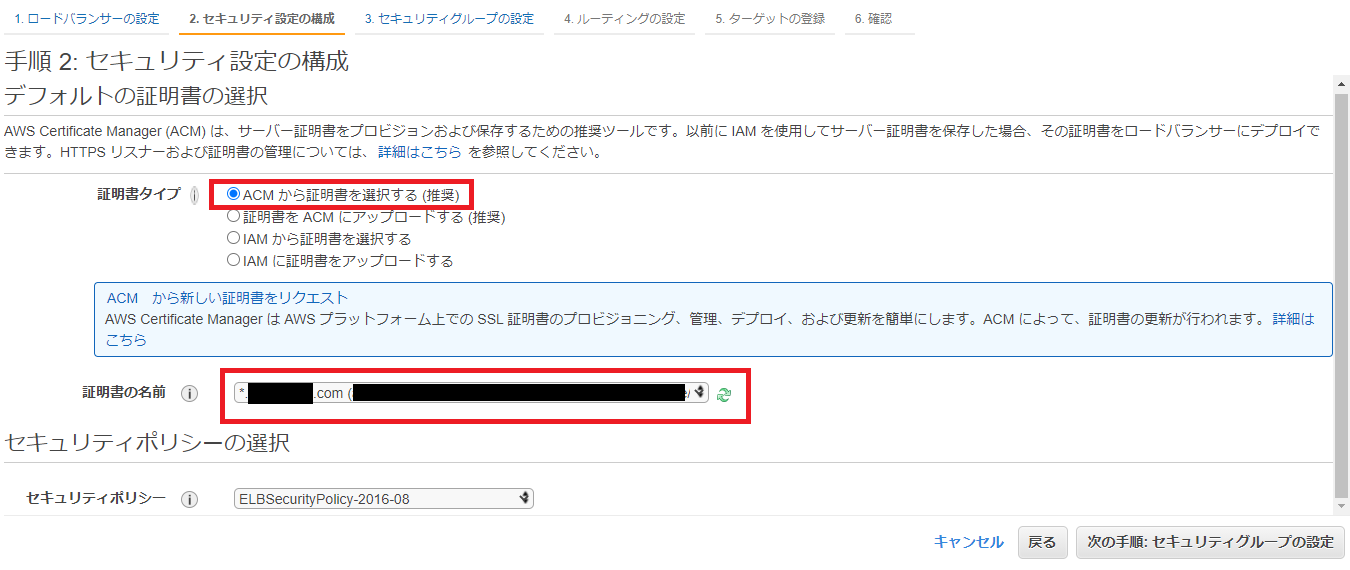Open 詳細はこちら link in HTTPS listener description
The height and width of the screenshot is (570, 1350).
click(x=419, y=153)
